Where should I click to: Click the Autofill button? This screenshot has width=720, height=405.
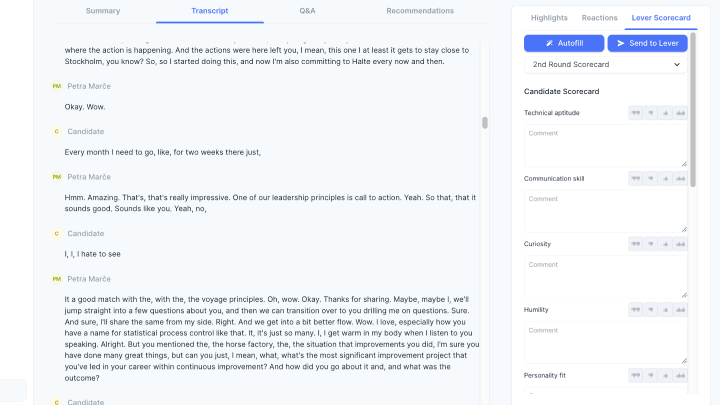[564, 43]
